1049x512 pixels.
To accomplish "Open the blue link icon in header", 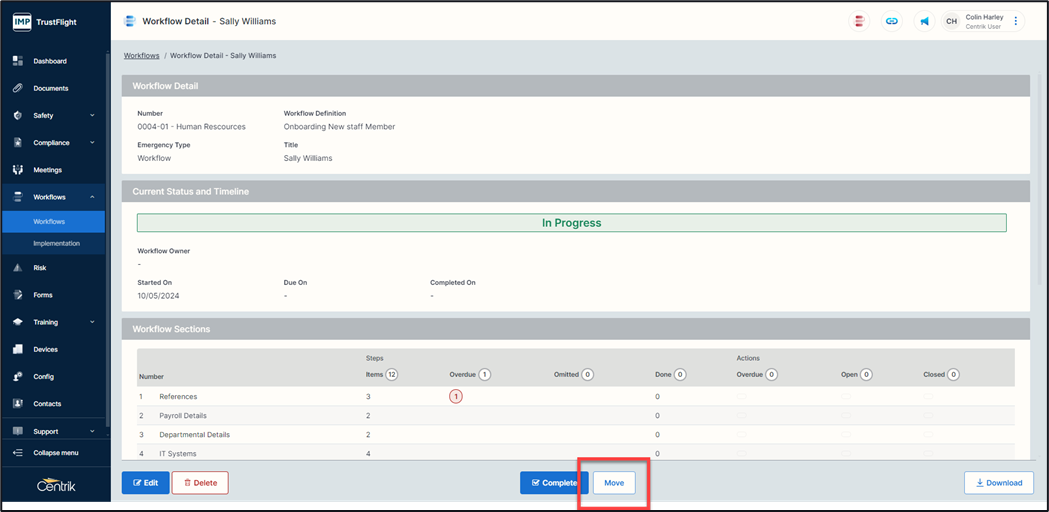I will pos(891,21).
